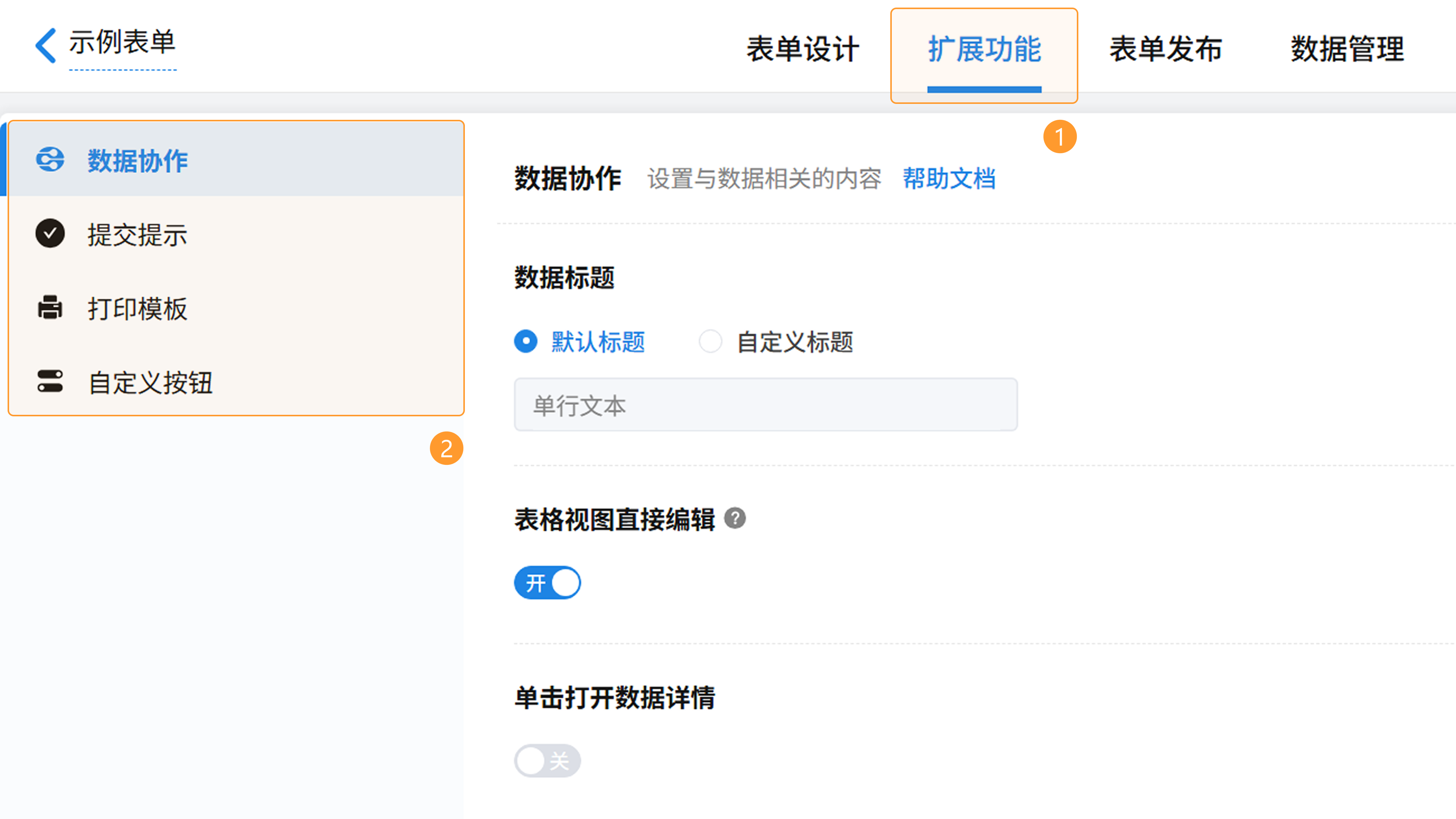This screenshot has width=1456, height=819.
Task: Open the 表单发布 tab
Action: (1166, 49)
